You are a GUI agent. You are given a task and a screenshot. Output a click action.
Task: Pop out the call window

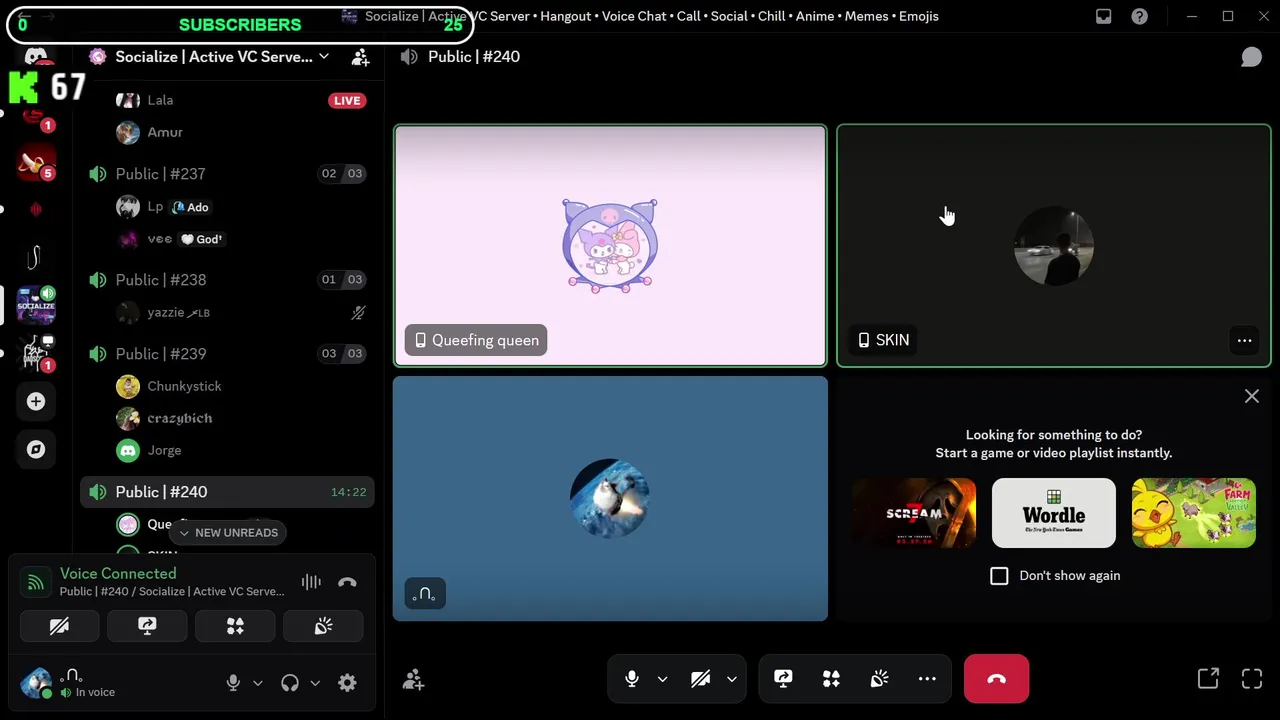[x=1208, y=679]
